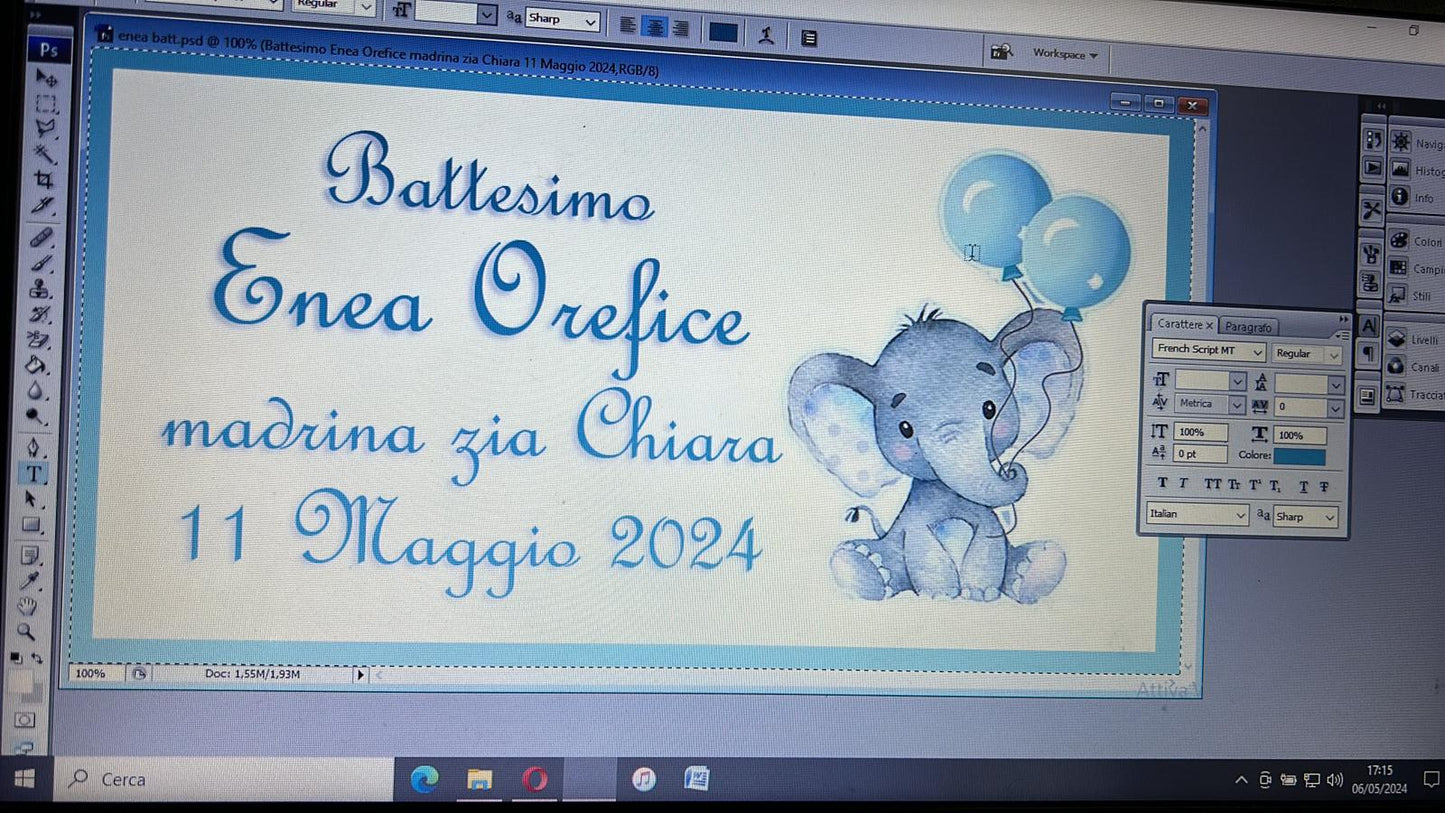Image resolution: width=1445 pixels, height=813 pixels.
Task: Click the Colore swatch in Carattere panel
Action: [1300, 457]
